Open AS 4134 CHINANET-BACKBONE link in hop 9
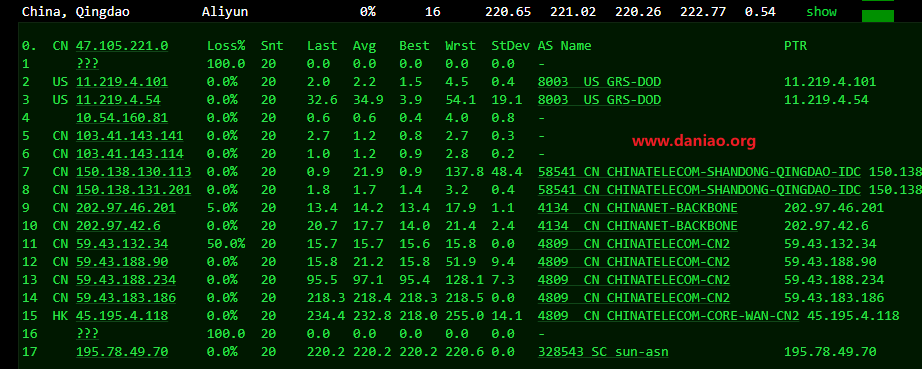 tap(637, 208)
